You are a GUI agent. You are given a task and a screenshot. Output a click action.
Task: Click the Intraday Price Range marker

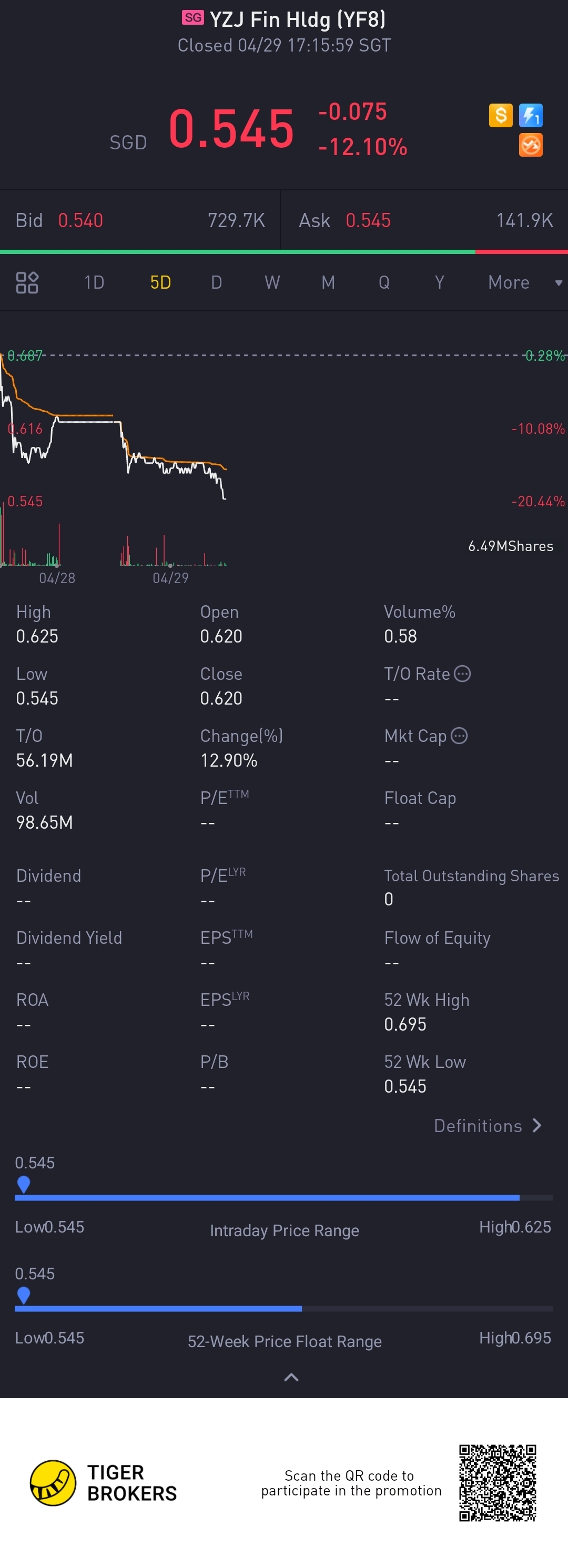click(24, 1184)
